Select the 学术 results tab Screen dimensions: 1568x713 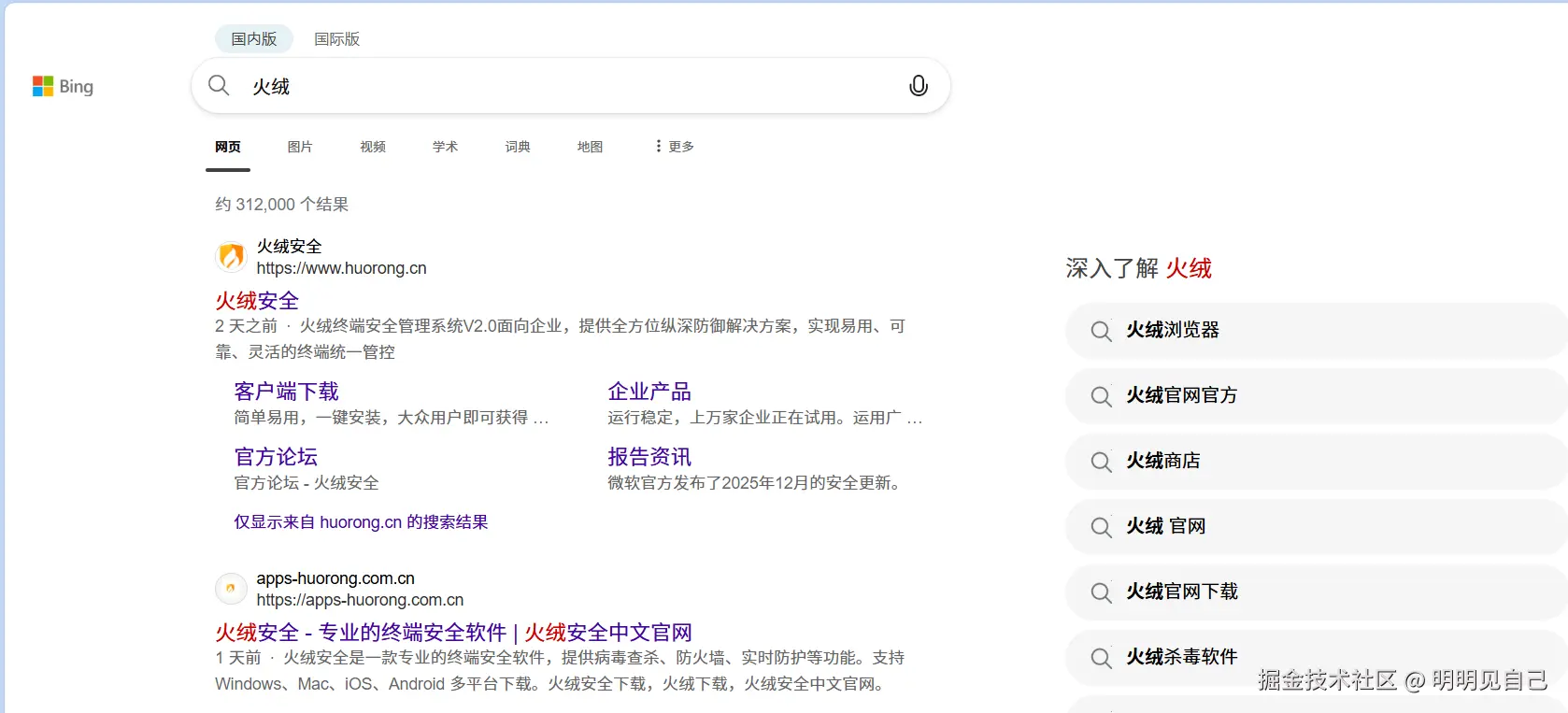click(x=445, y=147)
